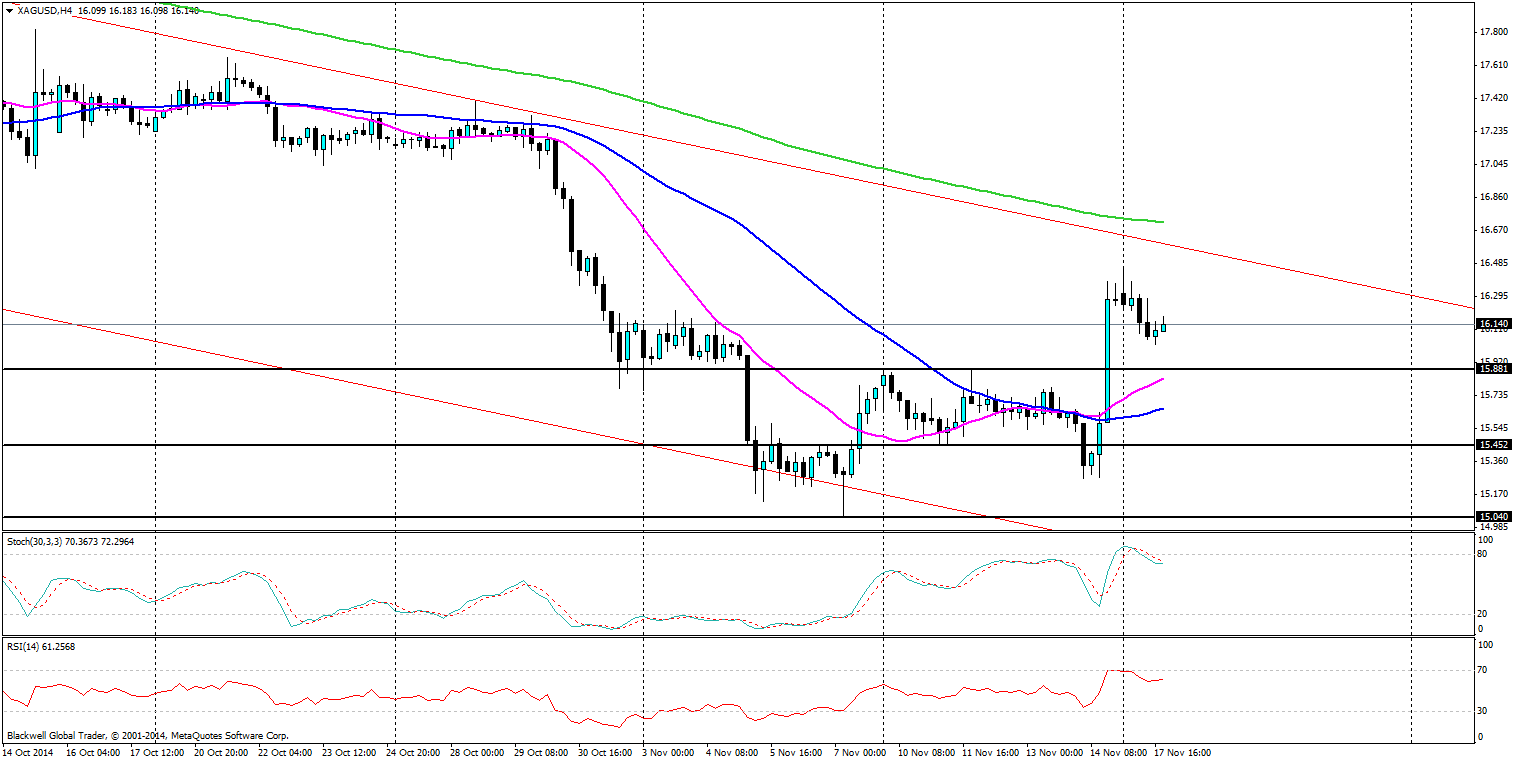Click the 17.045 price axis value
Screen dimensions: 1514x761
point(1493,164)
